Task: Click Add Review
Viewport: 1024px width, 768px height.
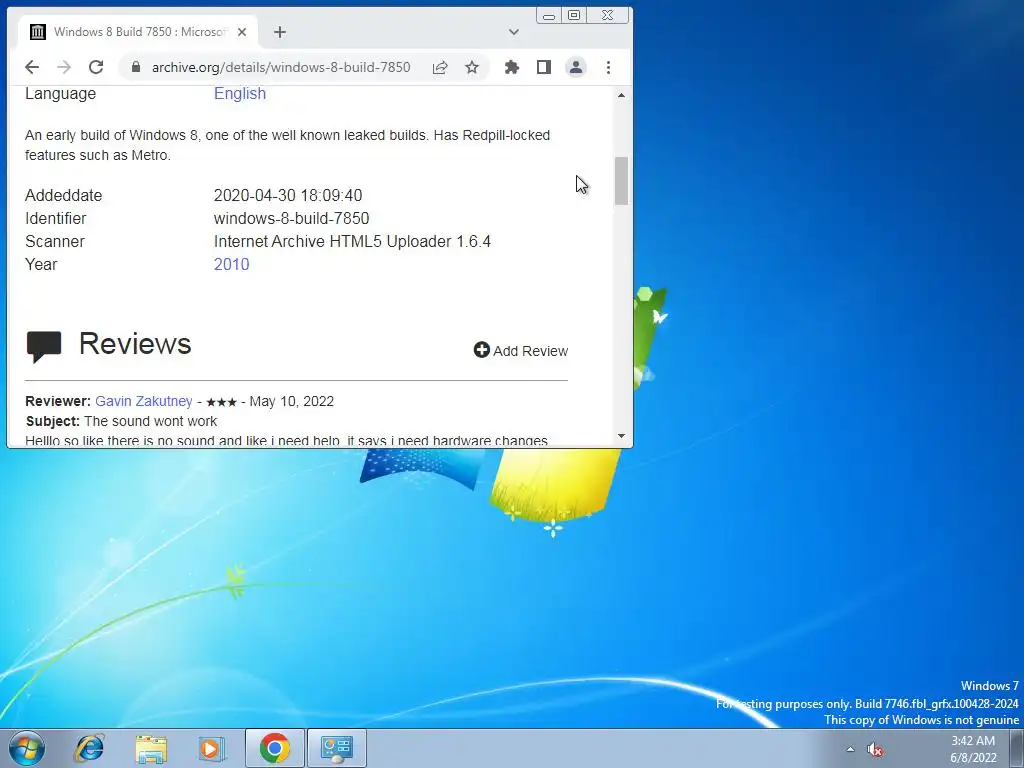Action: tap(520, 351)
